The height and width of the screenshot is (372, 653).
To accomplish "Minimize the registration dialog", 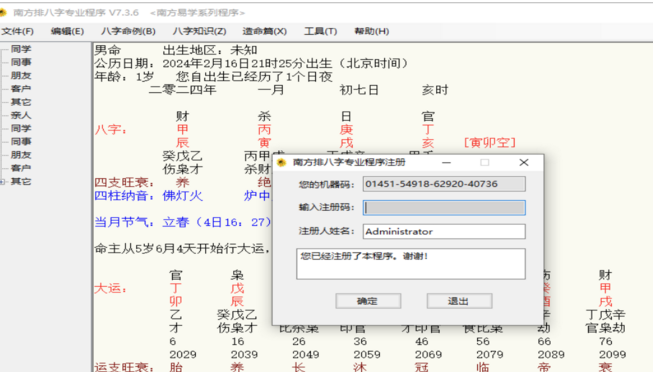I will click(x=446, y=162).
